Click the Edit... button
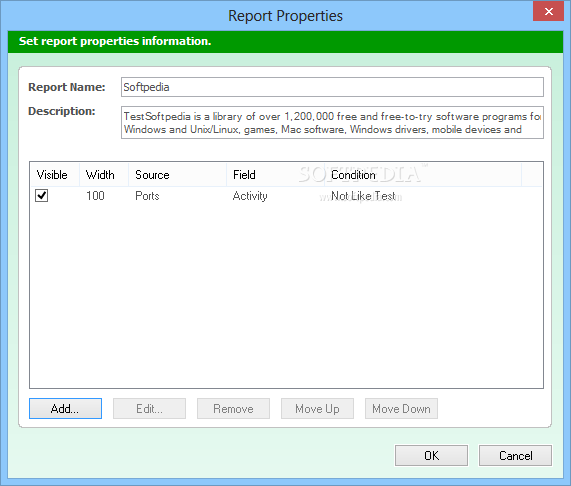 click(149, 408)
